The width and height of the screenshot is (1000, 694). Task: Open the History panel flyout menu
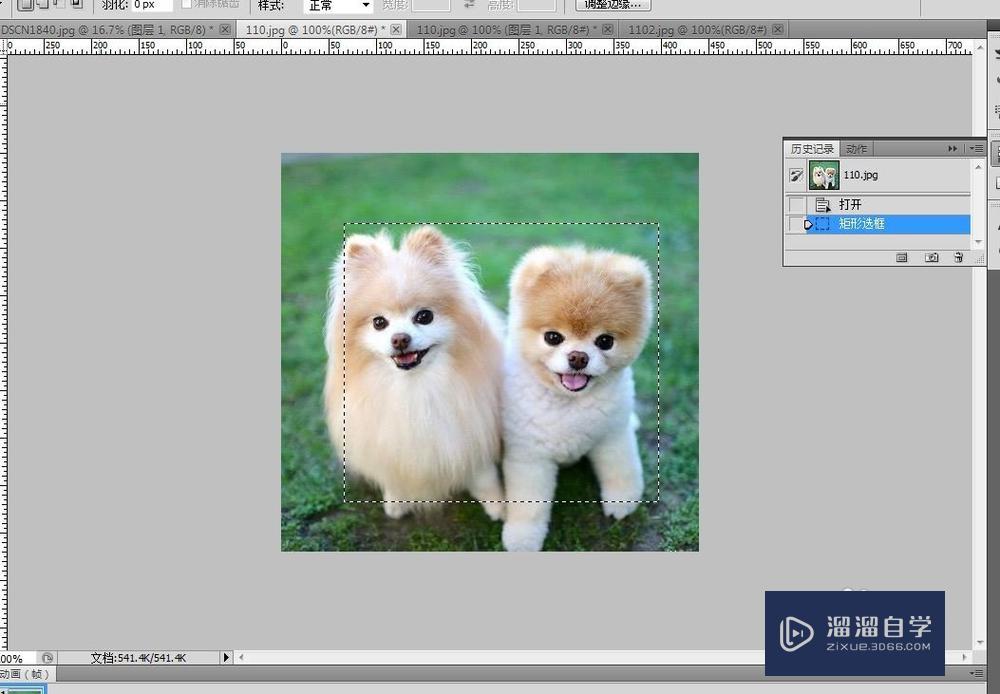pyautogui.click(x=976, y=148)
